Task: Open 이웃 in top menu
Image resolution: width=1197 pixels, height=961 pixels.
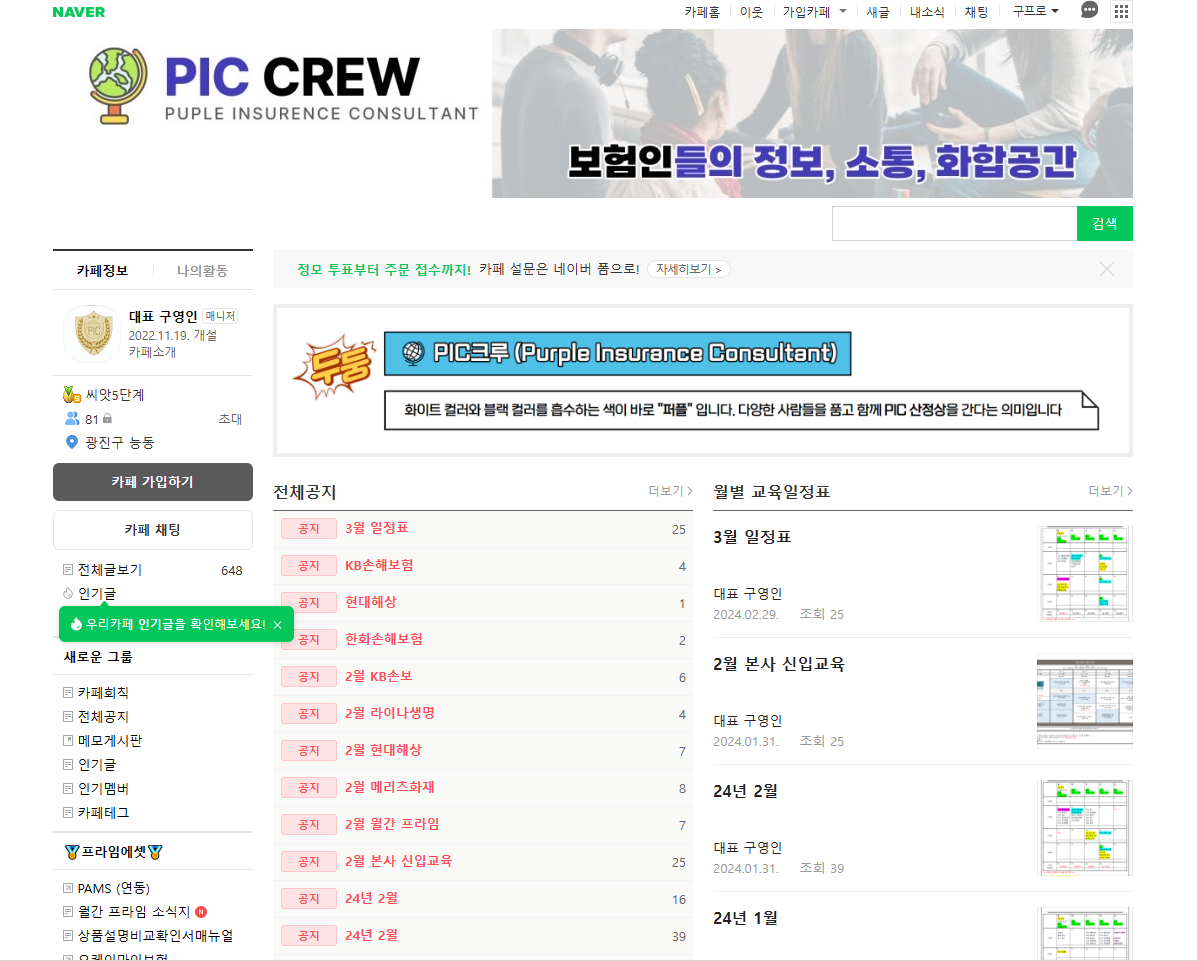Action: click(751, 11)
